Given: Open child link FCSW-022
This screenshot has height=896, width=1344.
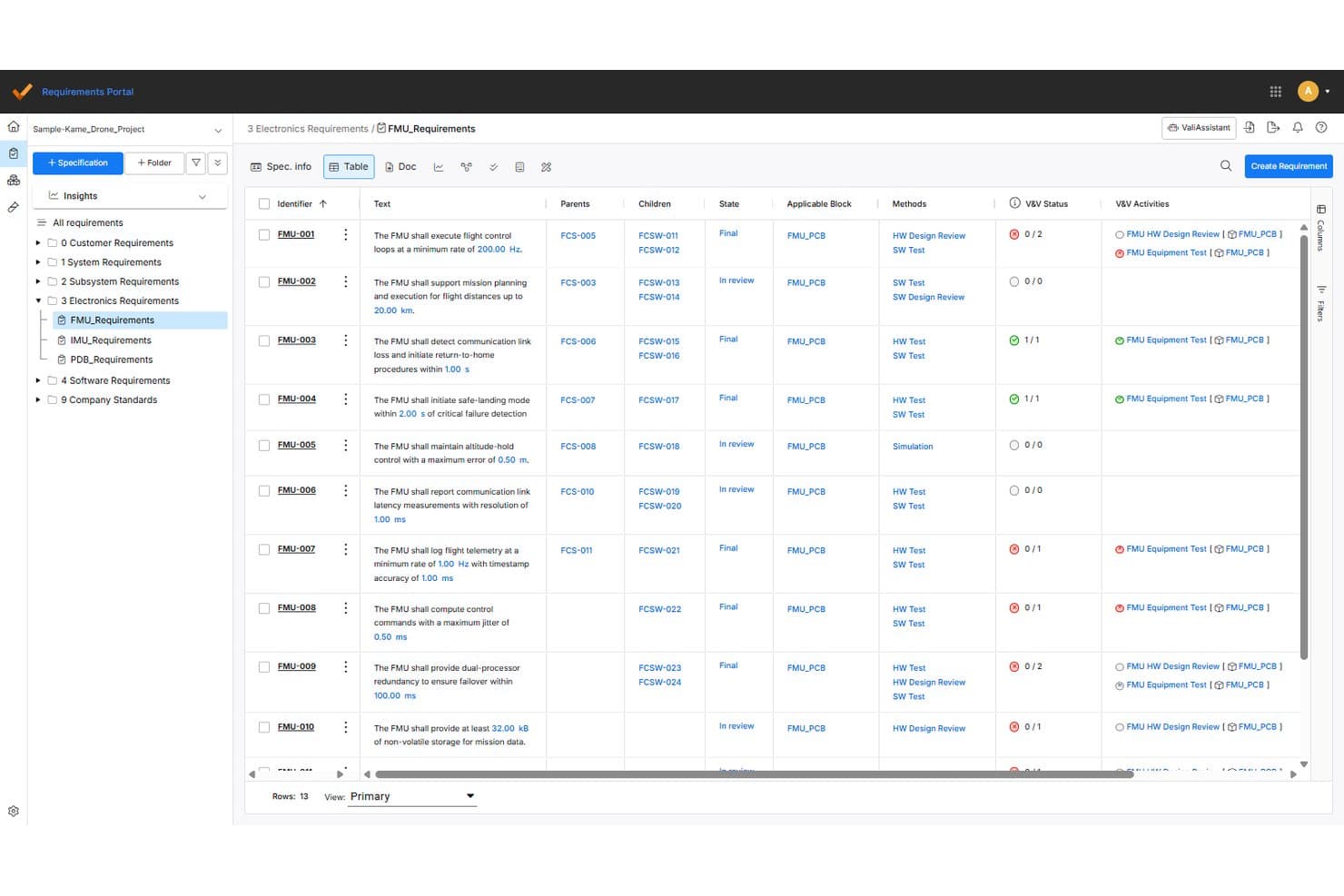Looking at the screenshot, I should [659, 609].
